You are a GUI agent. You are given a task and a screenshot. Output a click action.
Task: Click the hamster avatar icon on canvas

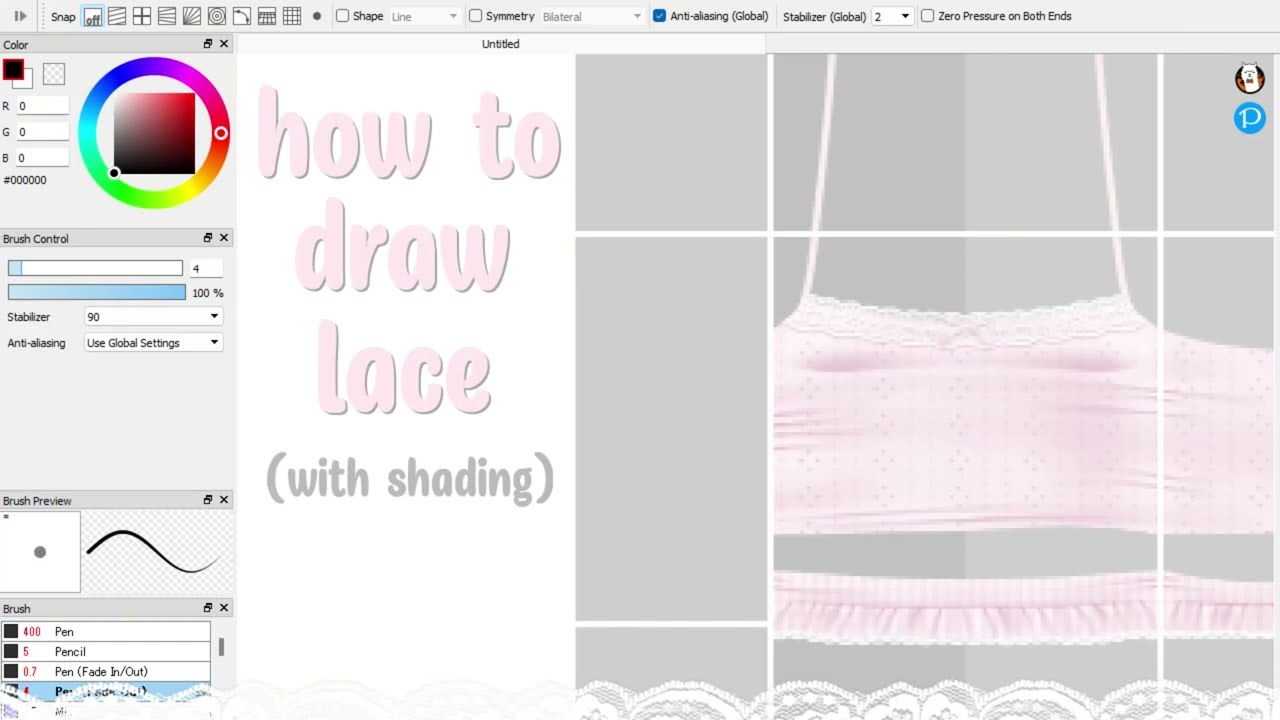(1250, 78)
